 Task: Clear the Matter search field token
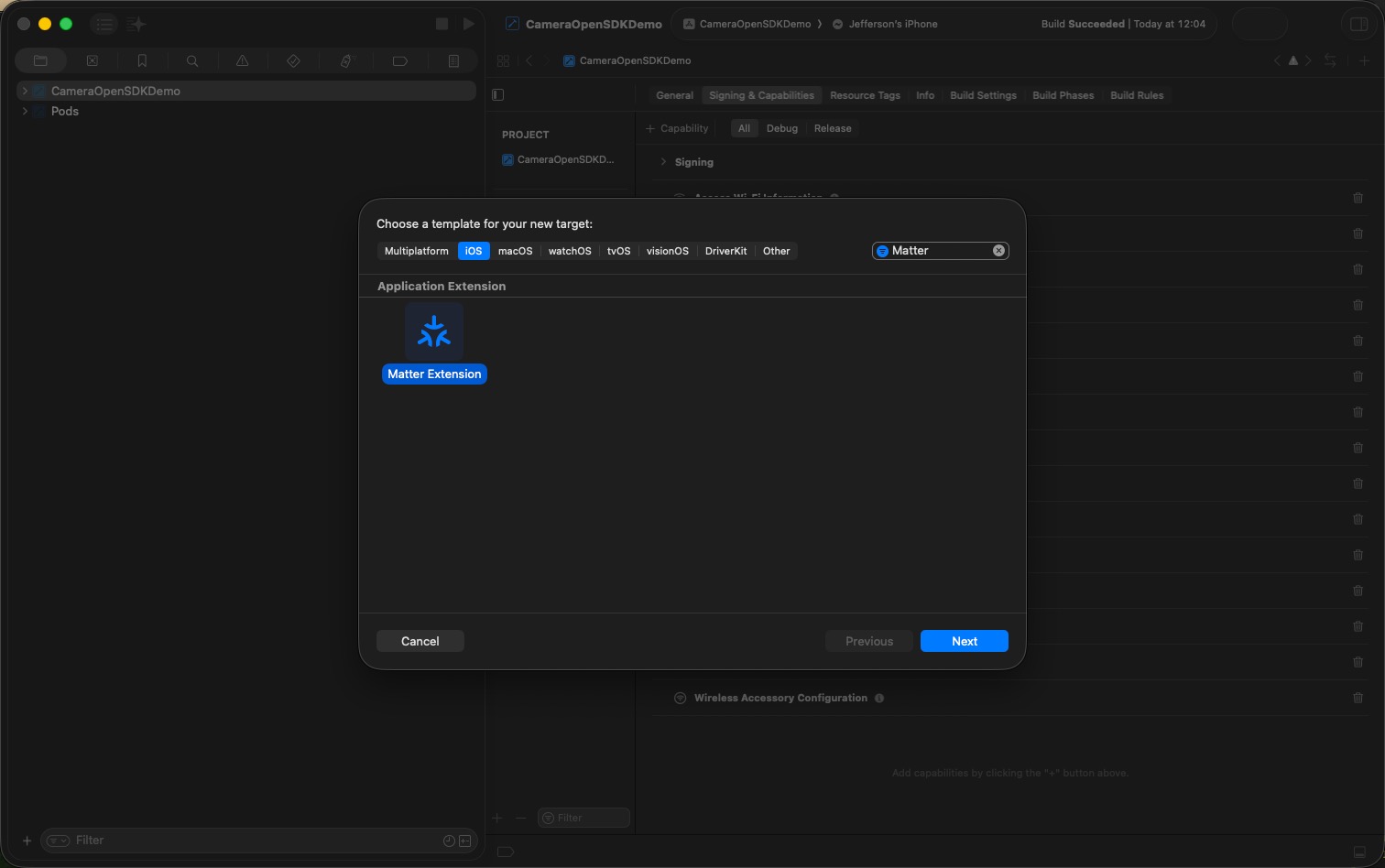click(998, 250)
